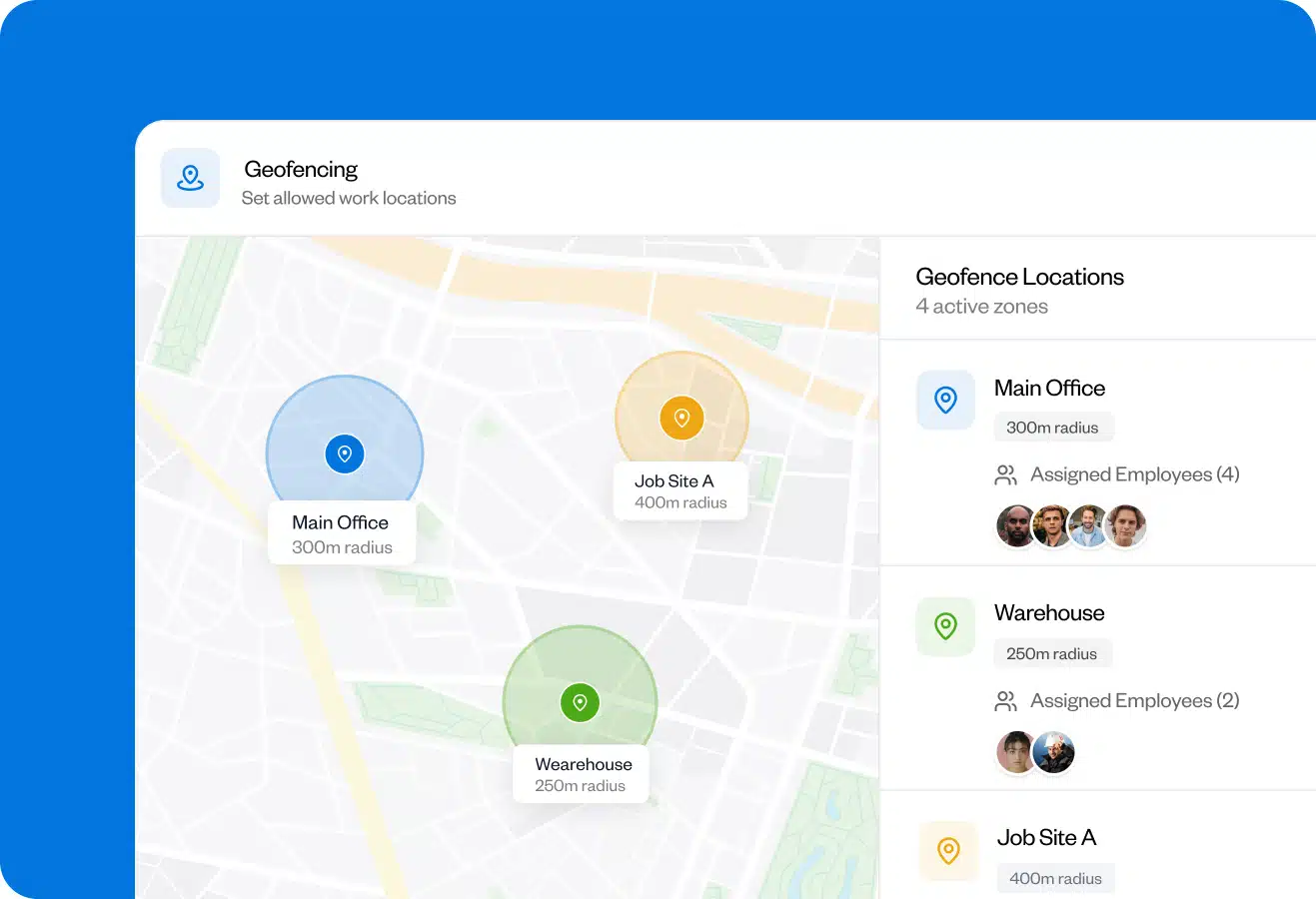Click the Assigned Employees icon under Warehouse
Screen dimensions: 1316x899
pyautogui.click(x=1006, y=700)
